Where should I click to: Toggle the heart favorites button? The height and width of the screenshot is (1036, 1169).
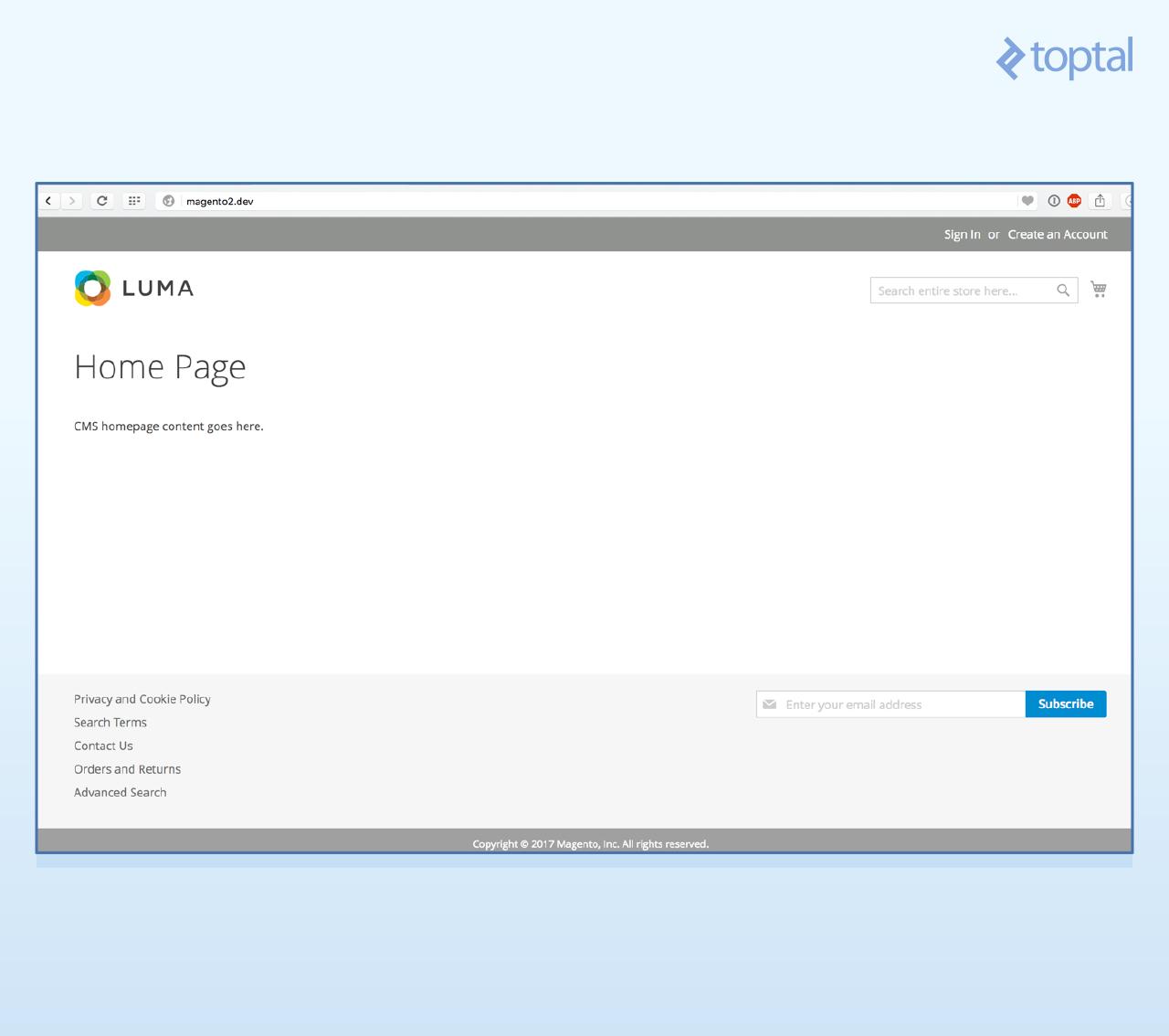click(1028, 200)
